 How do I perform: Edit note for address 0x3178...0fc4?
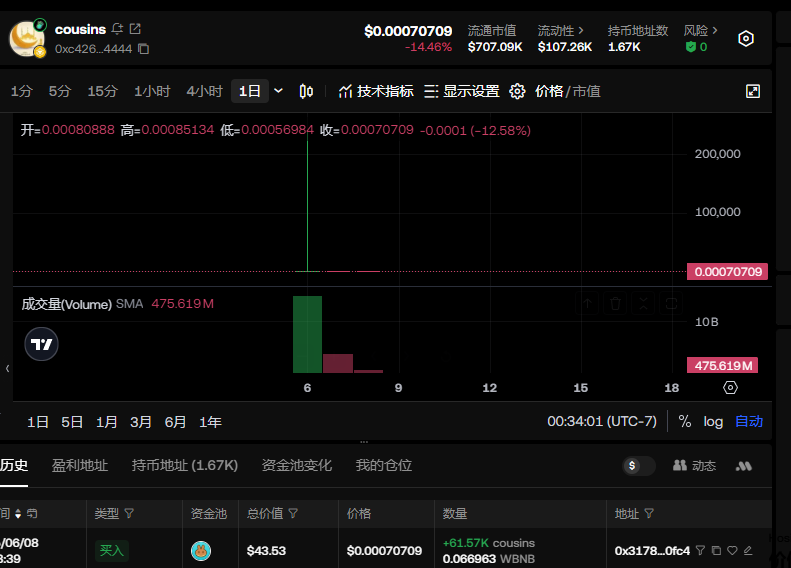point(748,550)
